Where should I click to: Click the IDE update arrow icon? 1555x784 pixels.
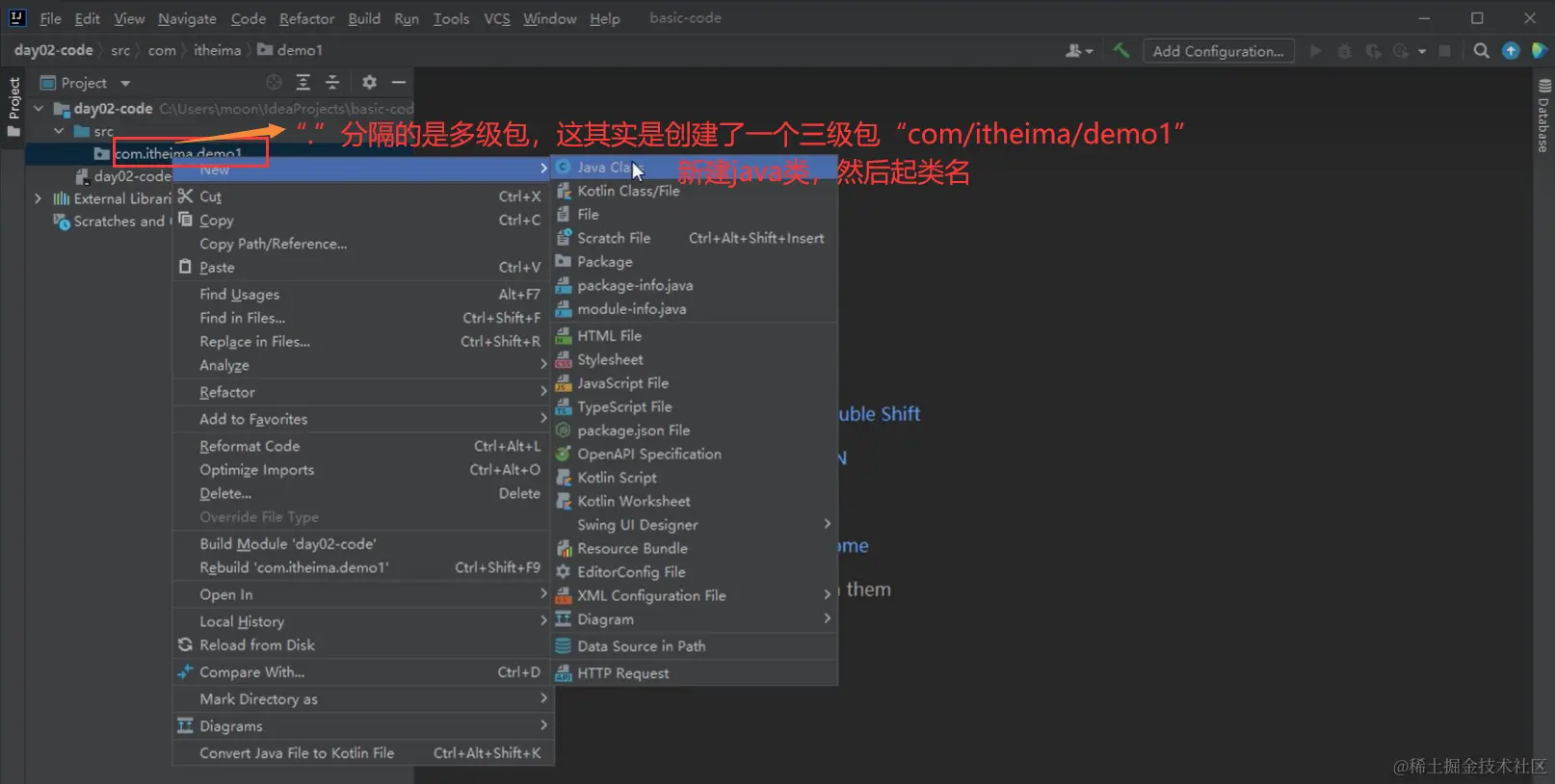click(x=1511, y=51)
